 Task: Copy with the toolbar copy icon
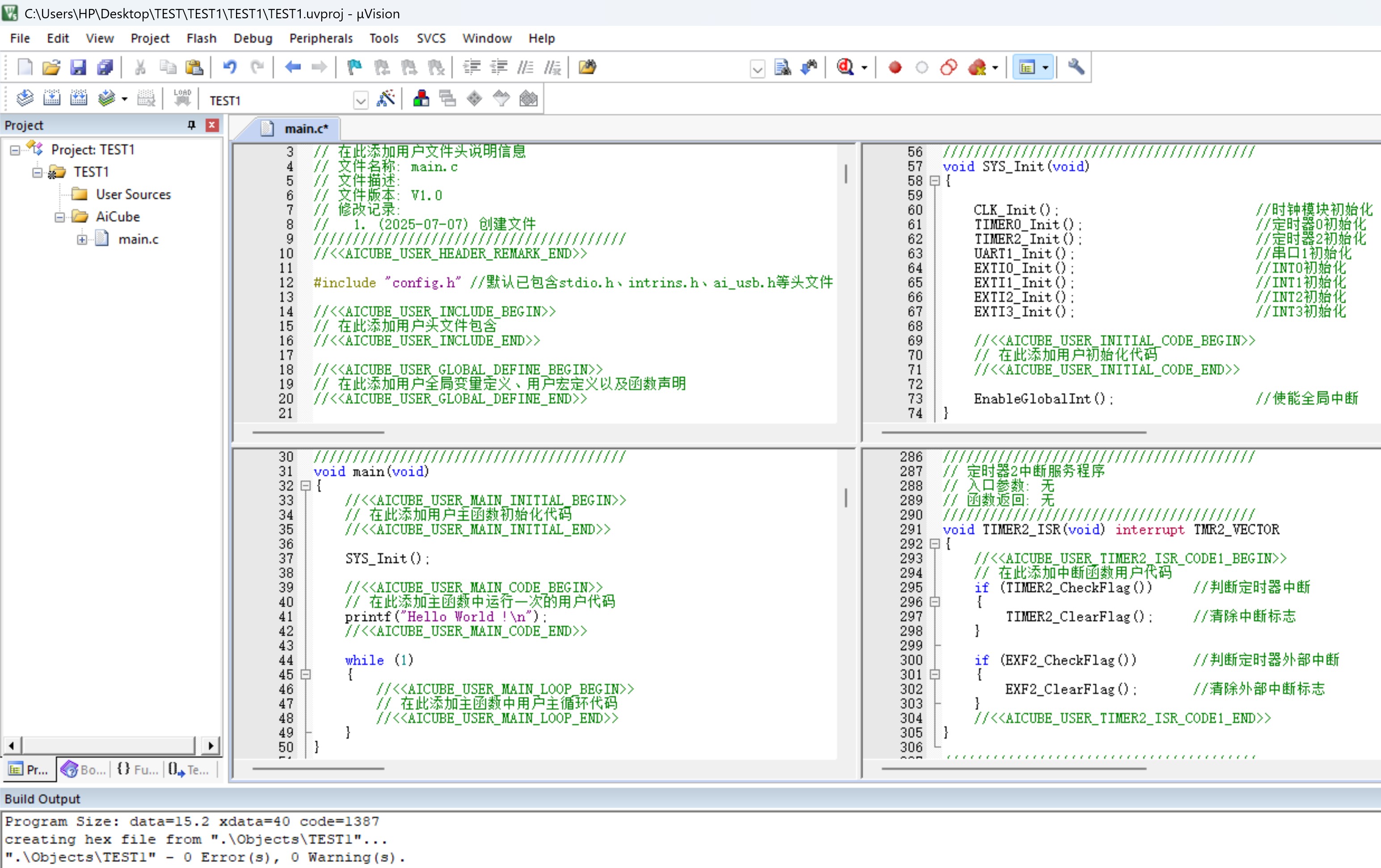(x=168, y=67)
